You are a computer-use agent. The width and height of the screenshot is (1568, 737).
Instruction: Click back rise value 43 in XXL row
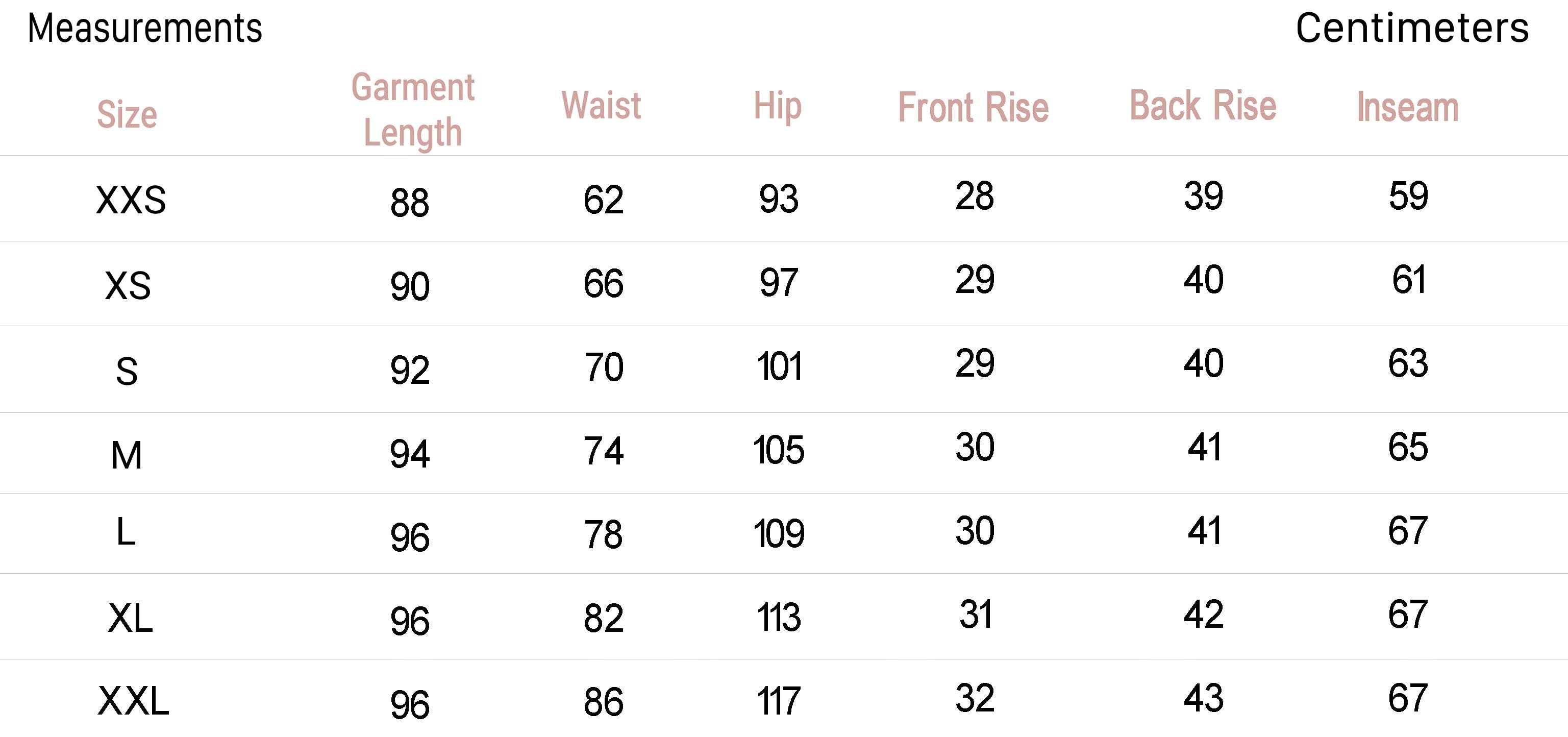pyautogui.click(x=1203, y=698)
